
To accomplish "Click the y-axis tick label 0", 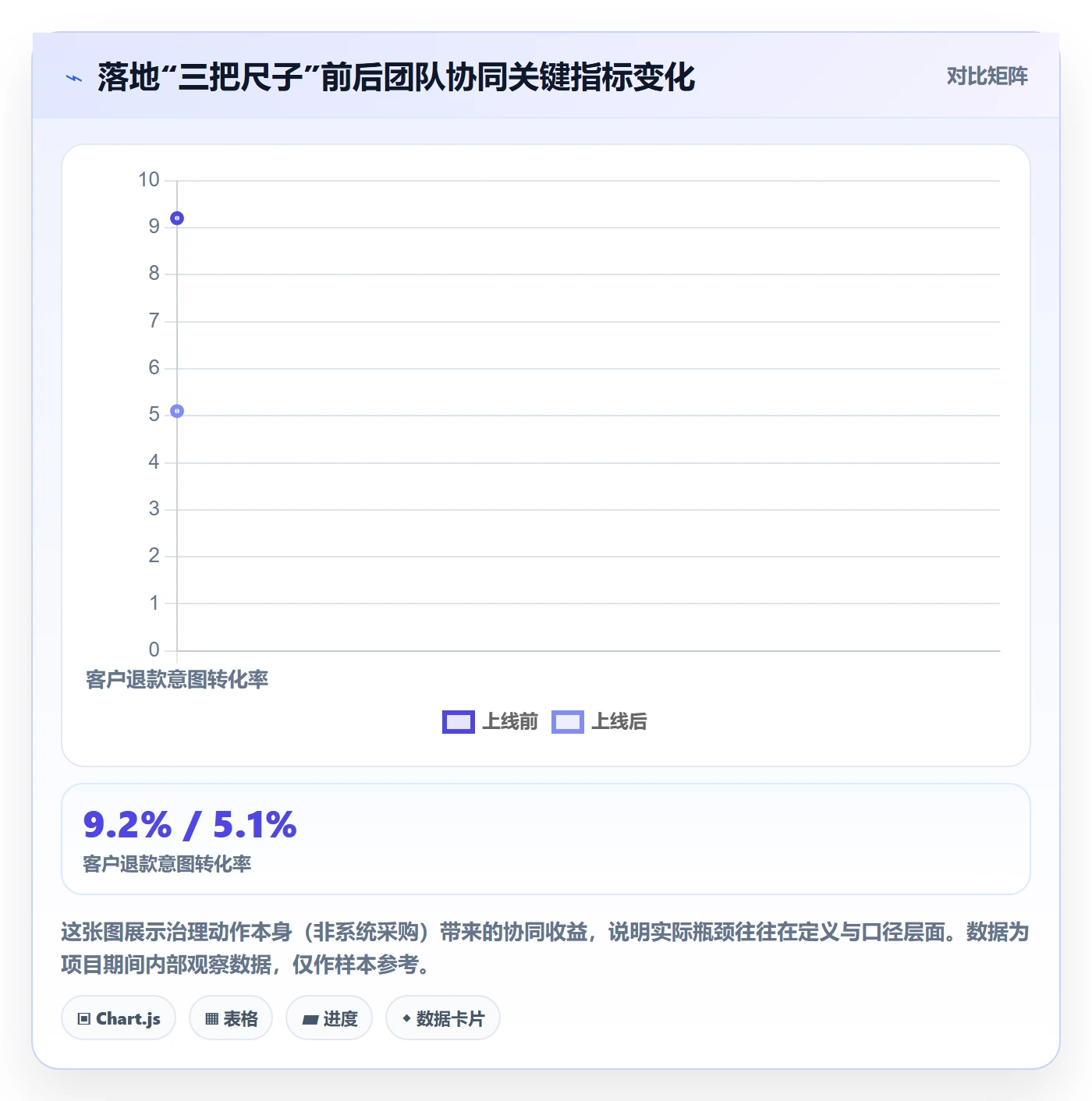I will [154, 650].
